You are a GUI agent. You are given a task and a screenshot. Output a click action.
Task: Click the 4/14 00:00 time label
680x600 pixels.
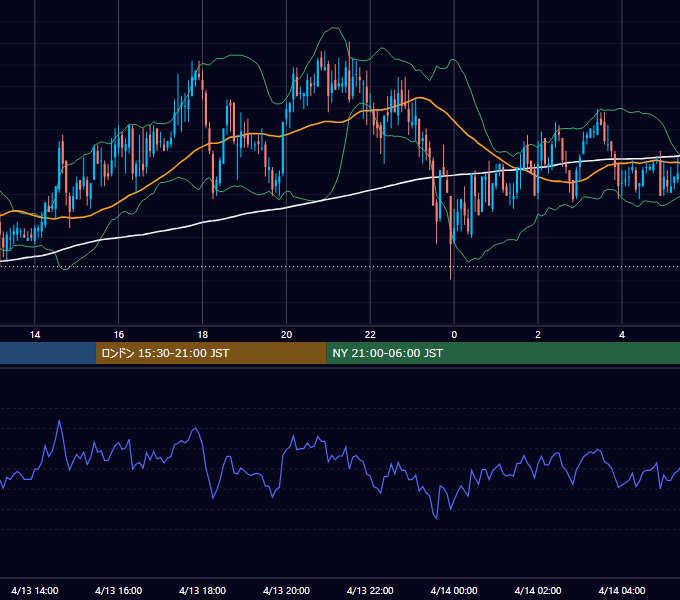pyautogui.click(x=454, y=590)
